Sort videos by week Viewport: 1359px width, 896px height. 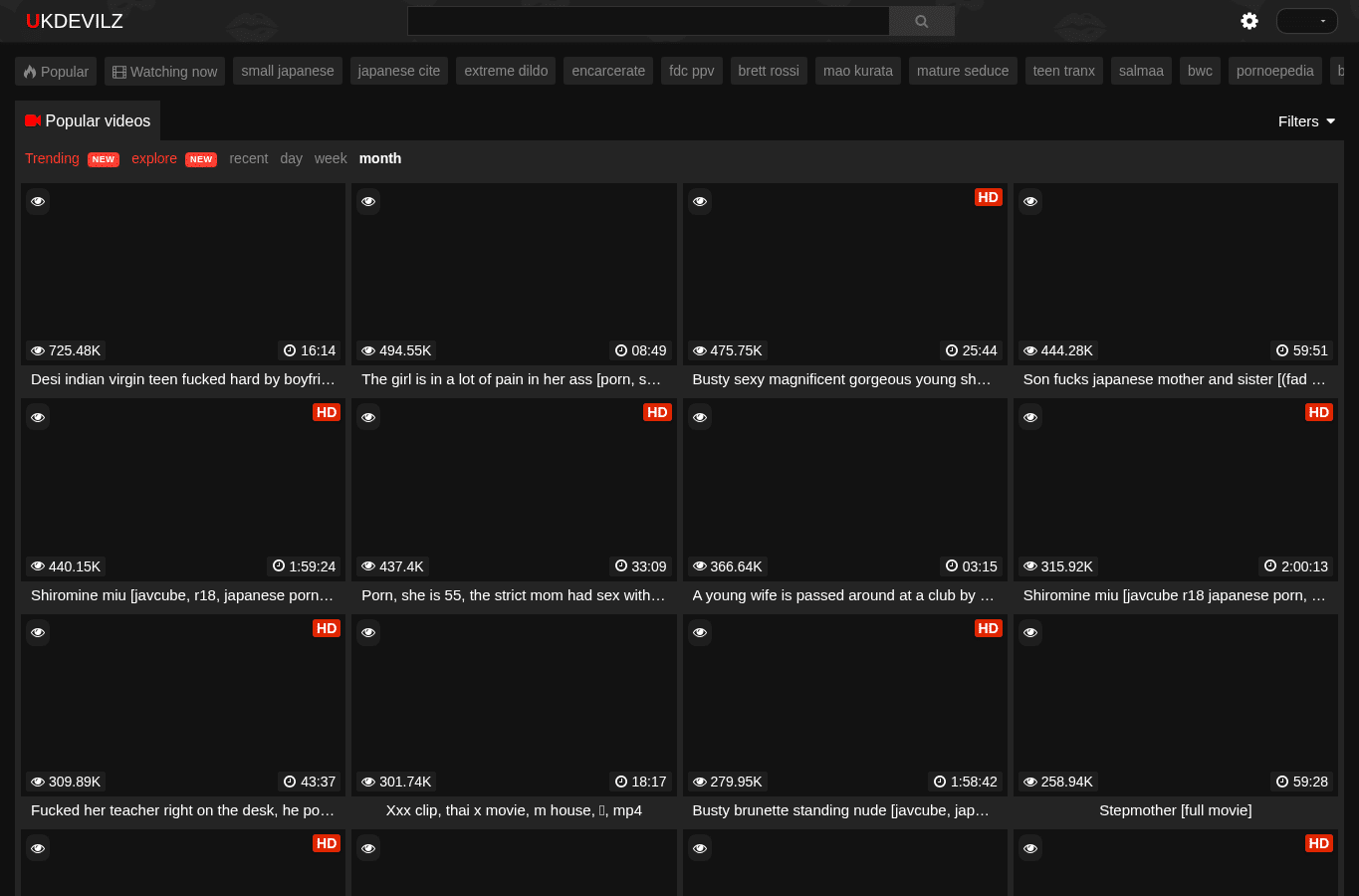pos(331,158)
